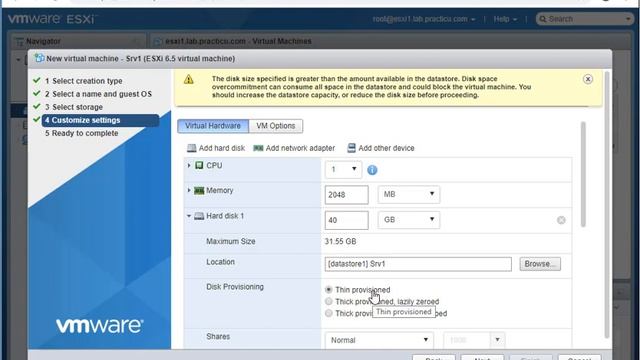Image resolution: width=640 pixels, height=360 pixels.
Task: Open the hard disk GB unit dropdown
Action: 409,220
